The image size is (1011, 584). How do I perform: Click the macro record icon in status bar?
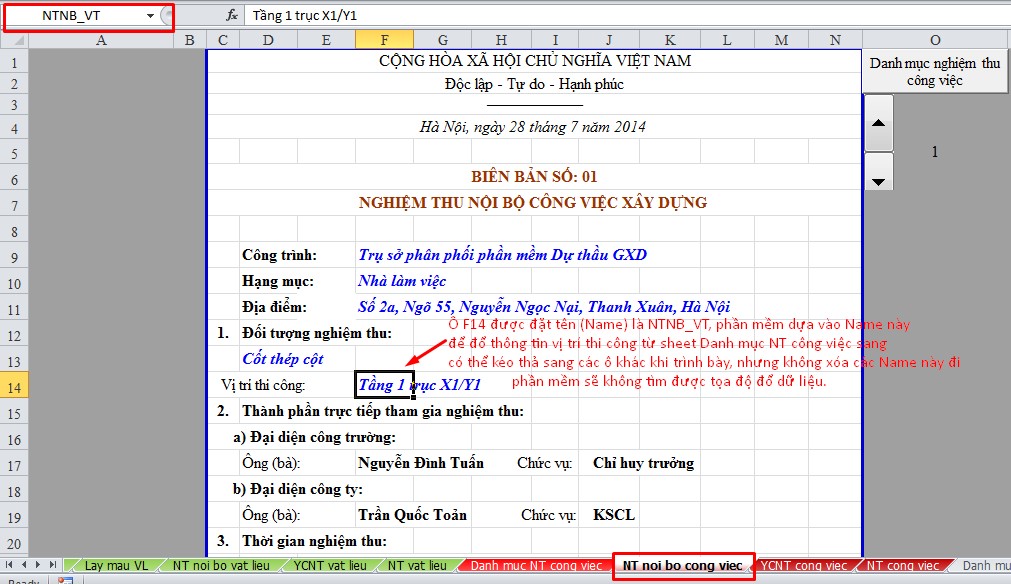[65, 581]
